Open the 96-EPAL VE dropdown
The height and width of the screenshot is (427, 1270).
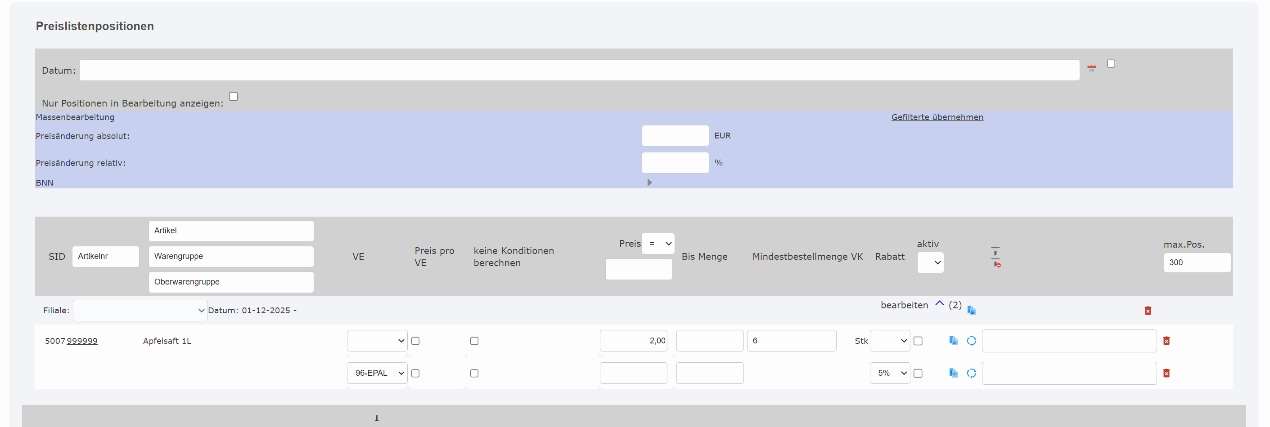377,373
